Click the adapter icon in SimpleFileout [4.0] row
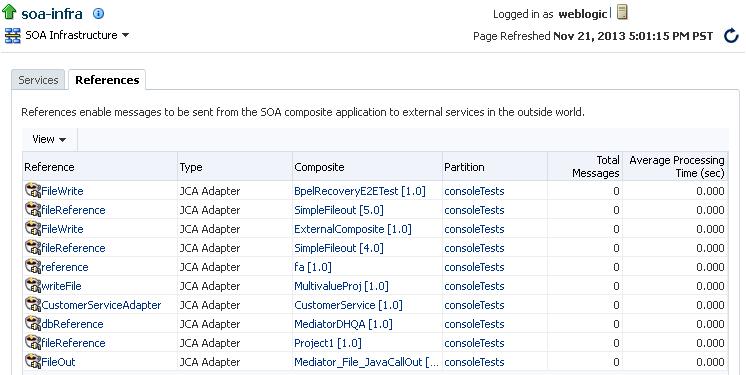This screenshot has height=375, width=746. [33, 247]
